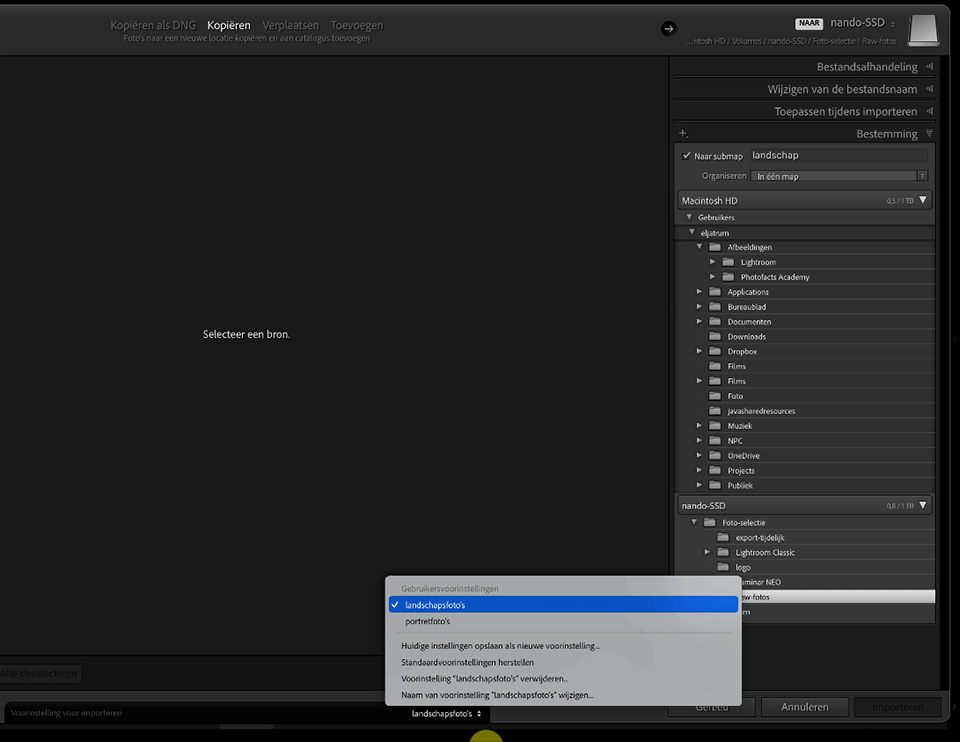960x742 pixels.
Task: Choose Naam van voorinstelling landschapsfoto's wijzigen
Action: (x=563, y=695)
